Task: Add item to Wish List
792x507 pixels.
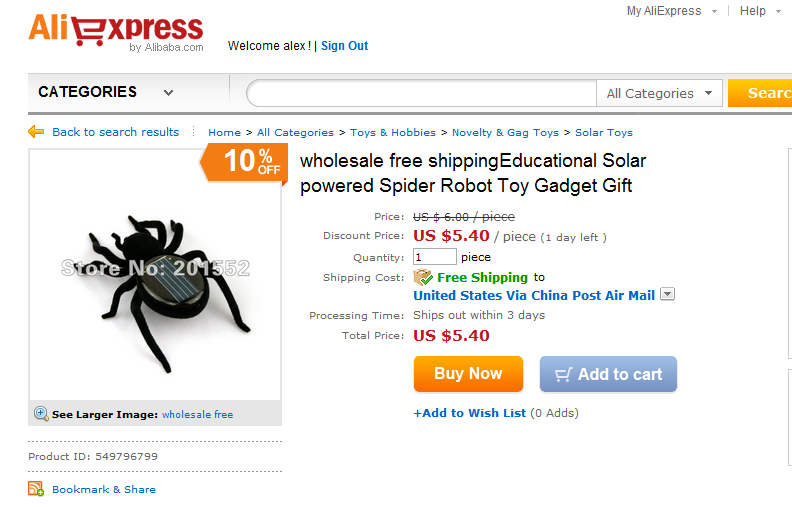Action: (x=470, y=413)
